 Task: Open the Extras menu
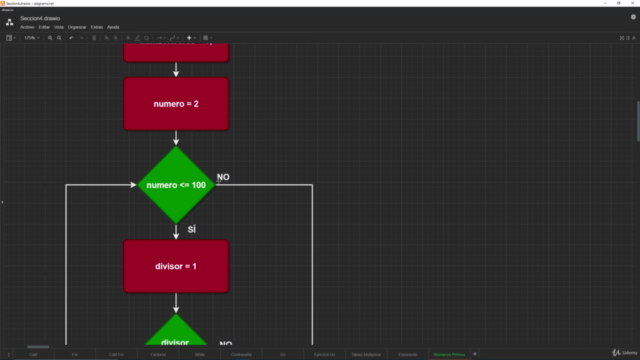click(97, 27)
